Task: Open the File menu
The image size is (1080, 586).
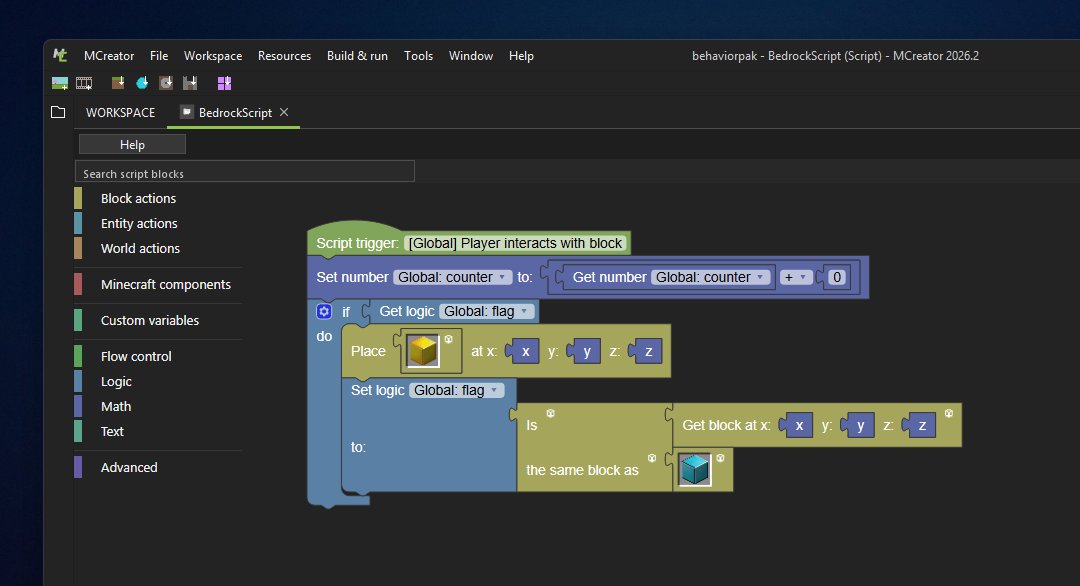Action: [159, 56]
